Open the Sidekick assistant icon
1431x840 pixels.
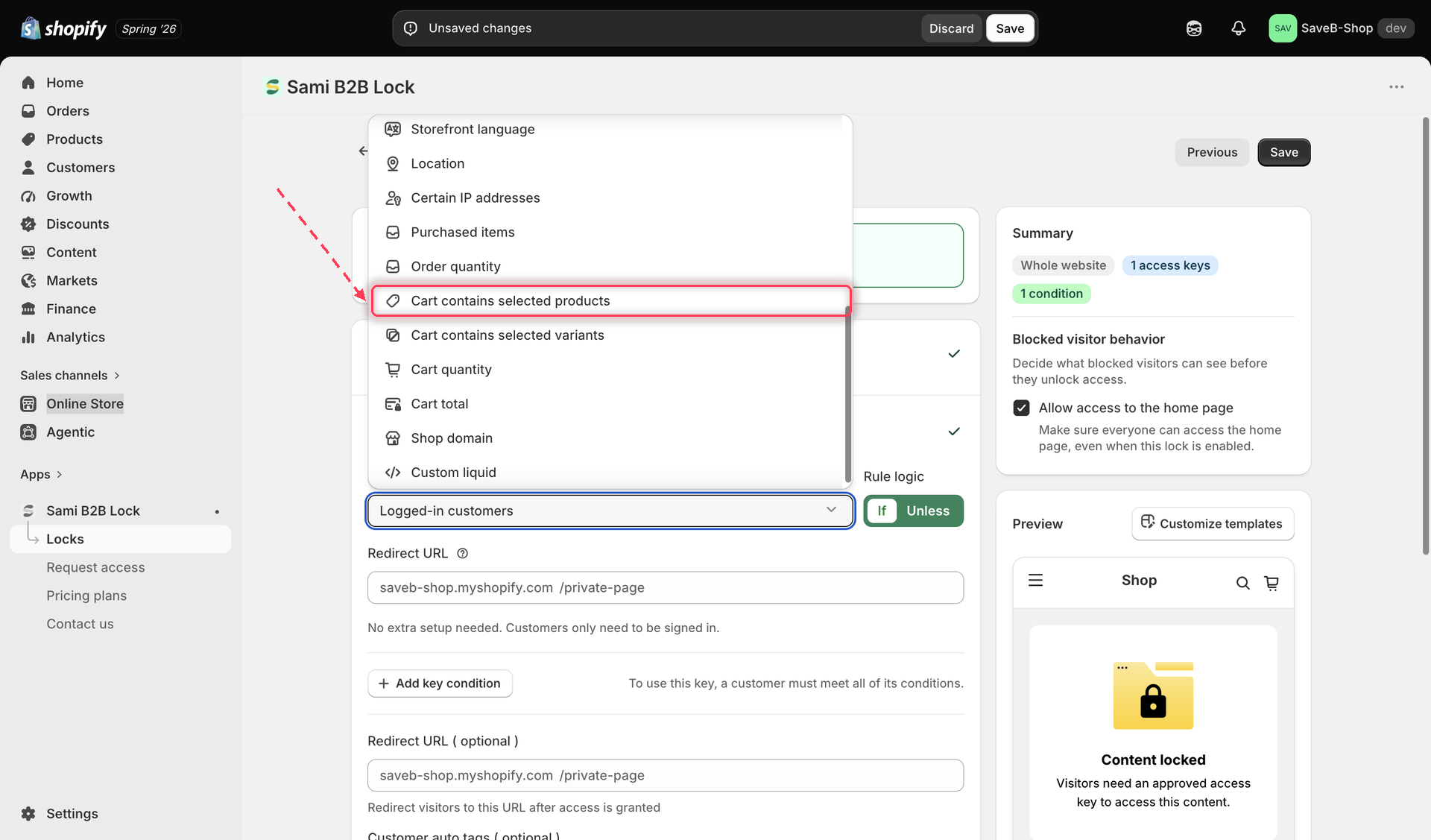1194,28
